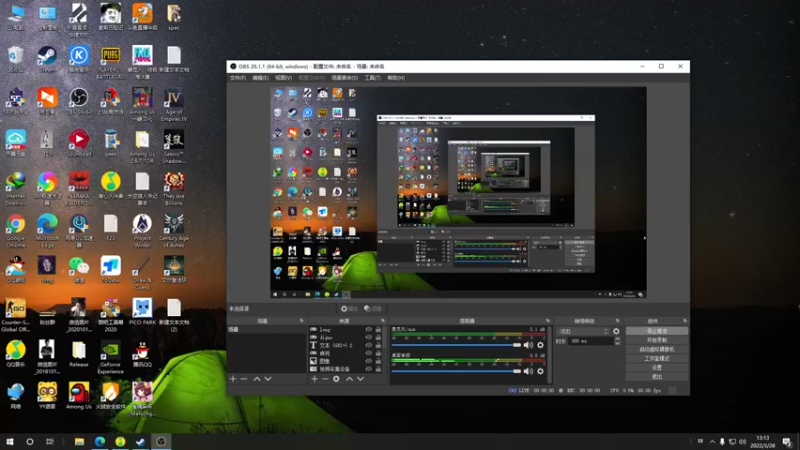The height and width of the screenshot is (450, 800).
Task: Lock the long source
Action: 378,330
